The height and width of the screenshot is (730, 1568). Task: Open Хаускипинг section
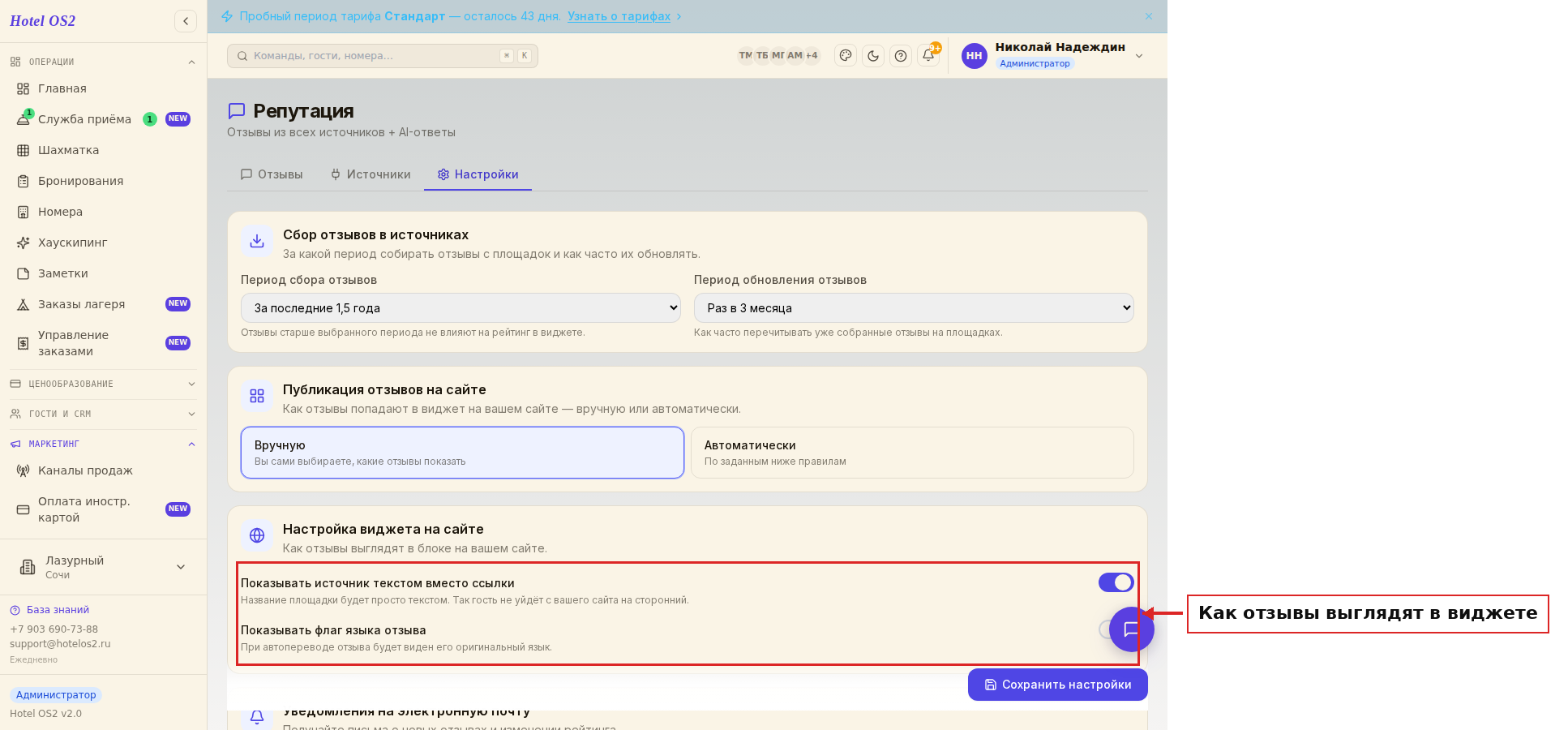(x=103, y=243)
